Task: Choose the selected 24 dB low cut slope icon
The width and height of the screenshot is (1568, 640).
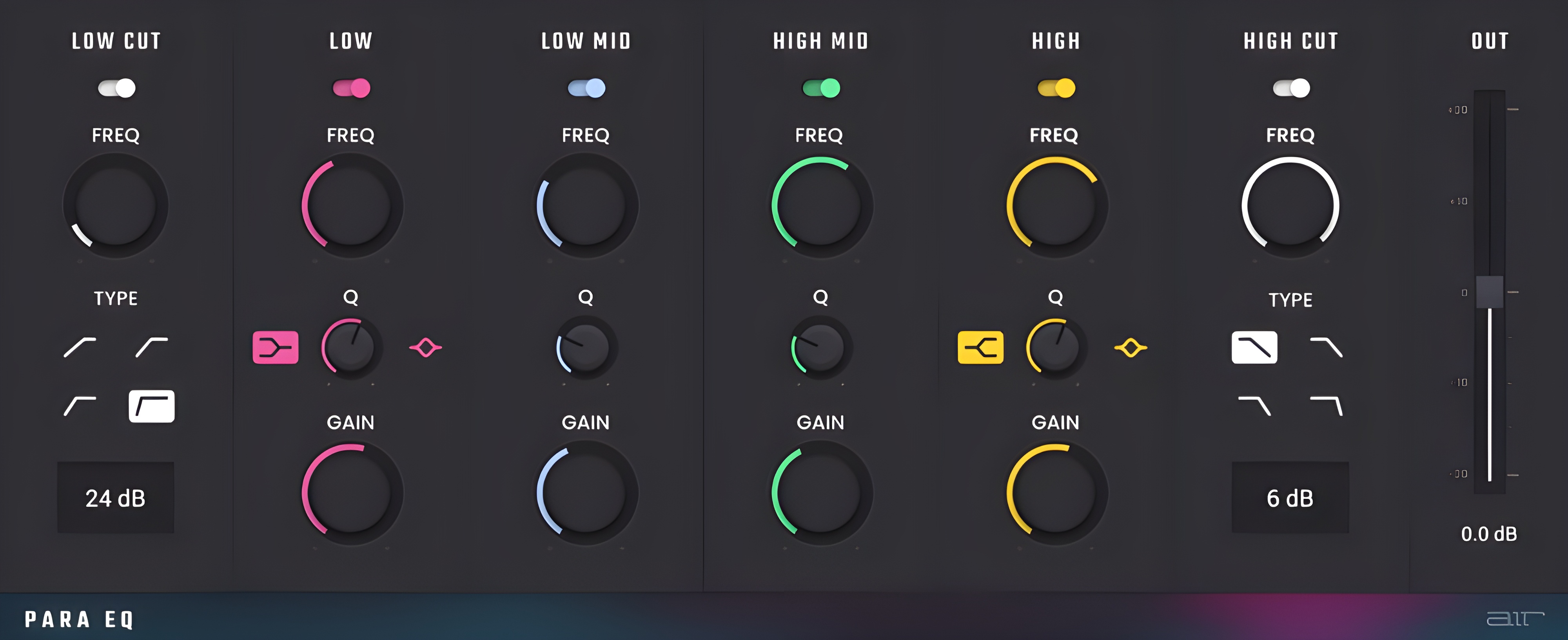Action: (x=152, y=405)
